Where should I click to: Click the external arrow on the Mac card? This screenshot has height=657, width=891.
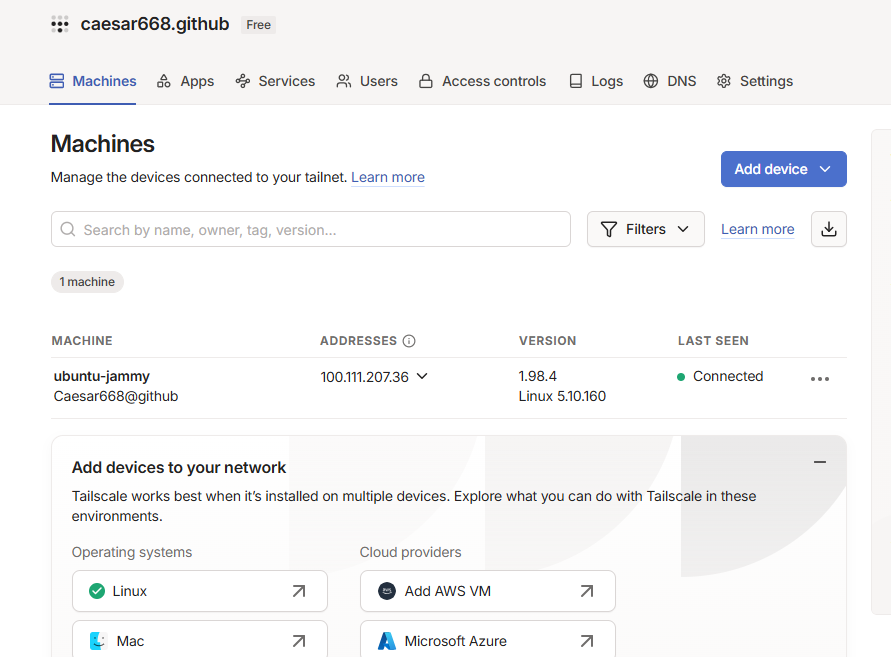coord(299,641)
